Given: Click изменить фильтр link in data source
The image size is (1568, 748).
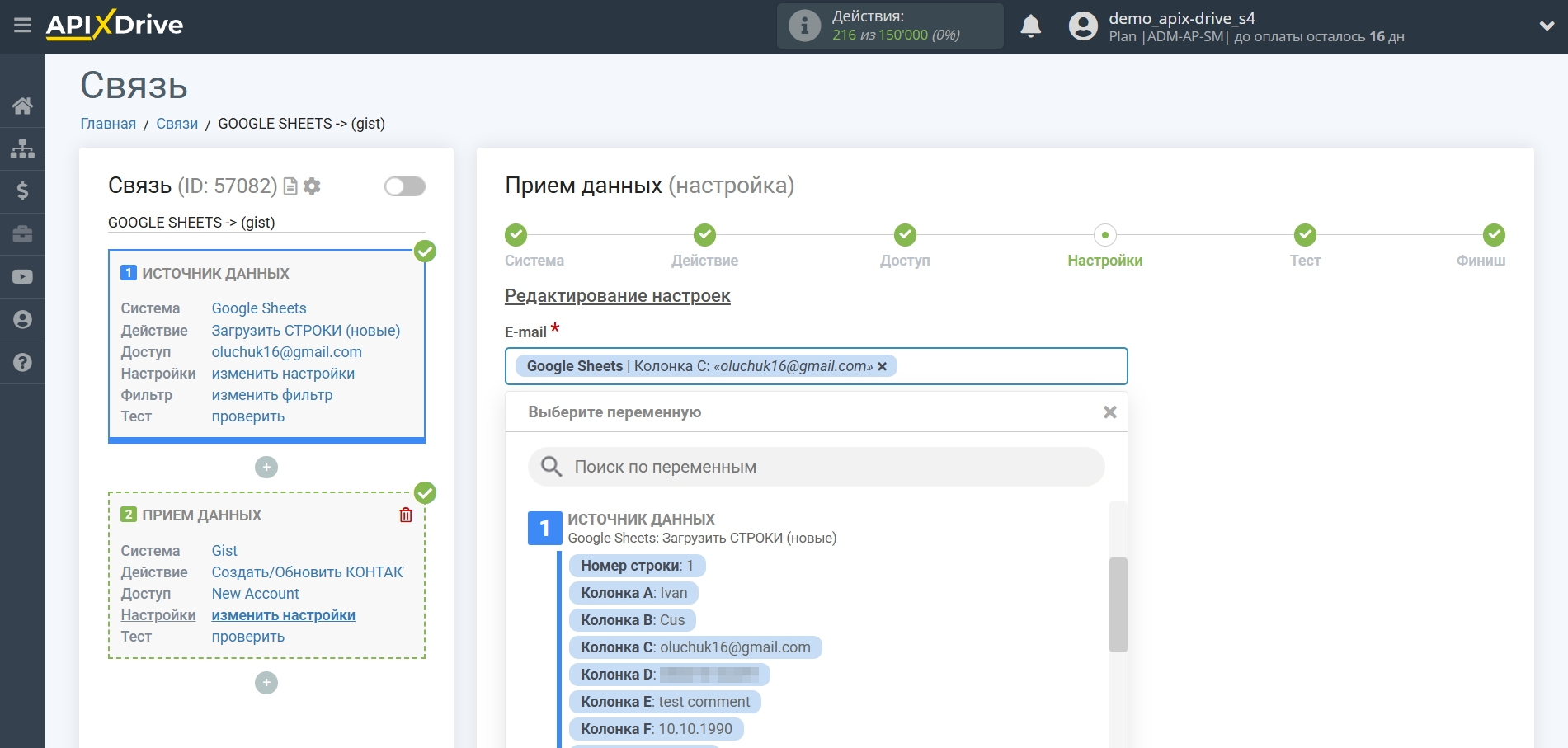Looking at the screenshot, I should point(271,395).
